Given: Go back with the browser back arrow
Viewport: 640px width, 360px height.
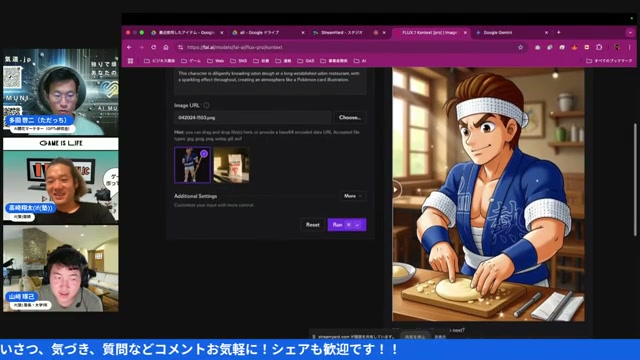Looking at the screenshot, I should click(x=129, y=47).
